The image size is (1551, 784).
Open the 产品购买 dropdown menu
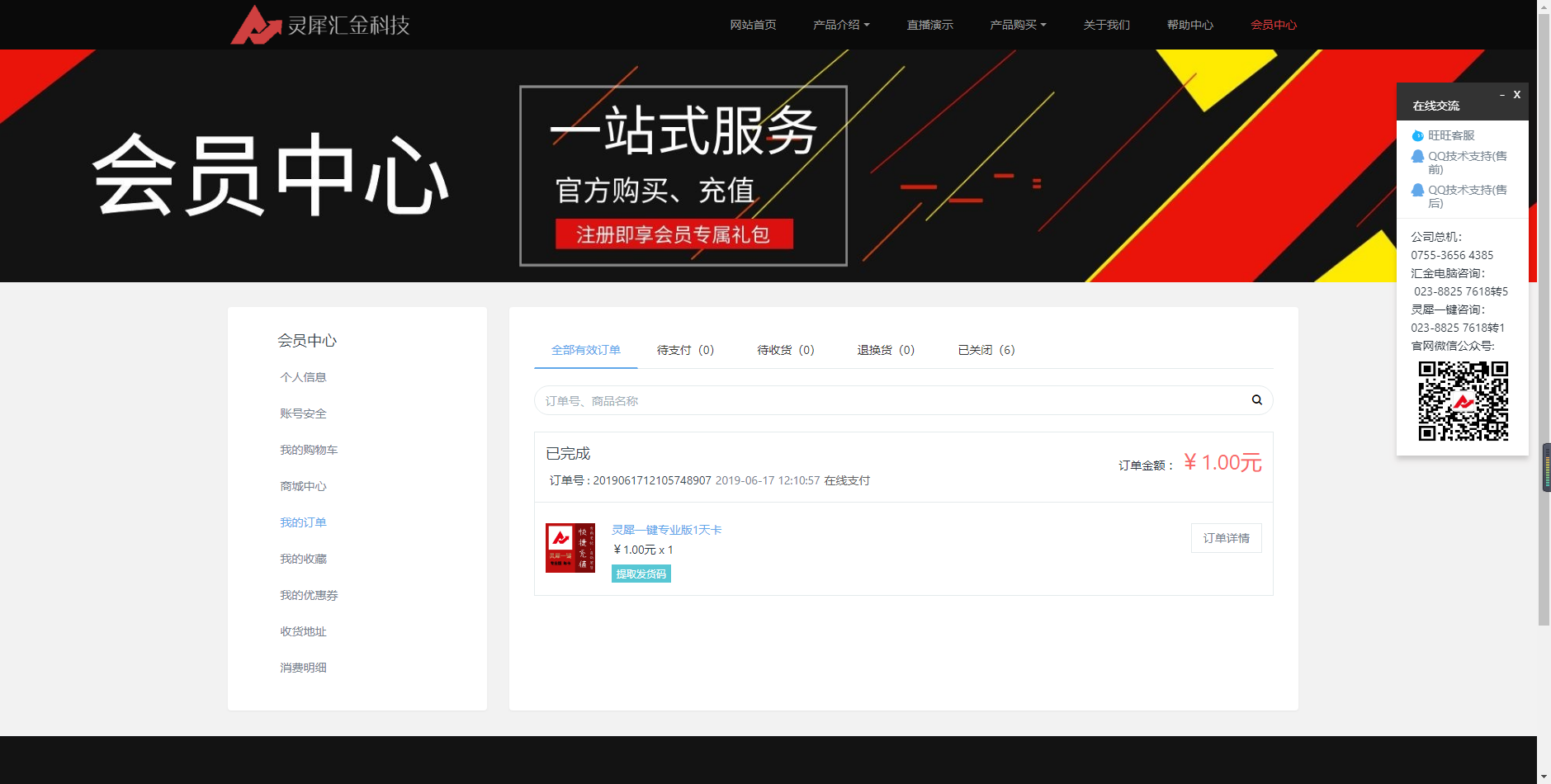(1018, 25)
